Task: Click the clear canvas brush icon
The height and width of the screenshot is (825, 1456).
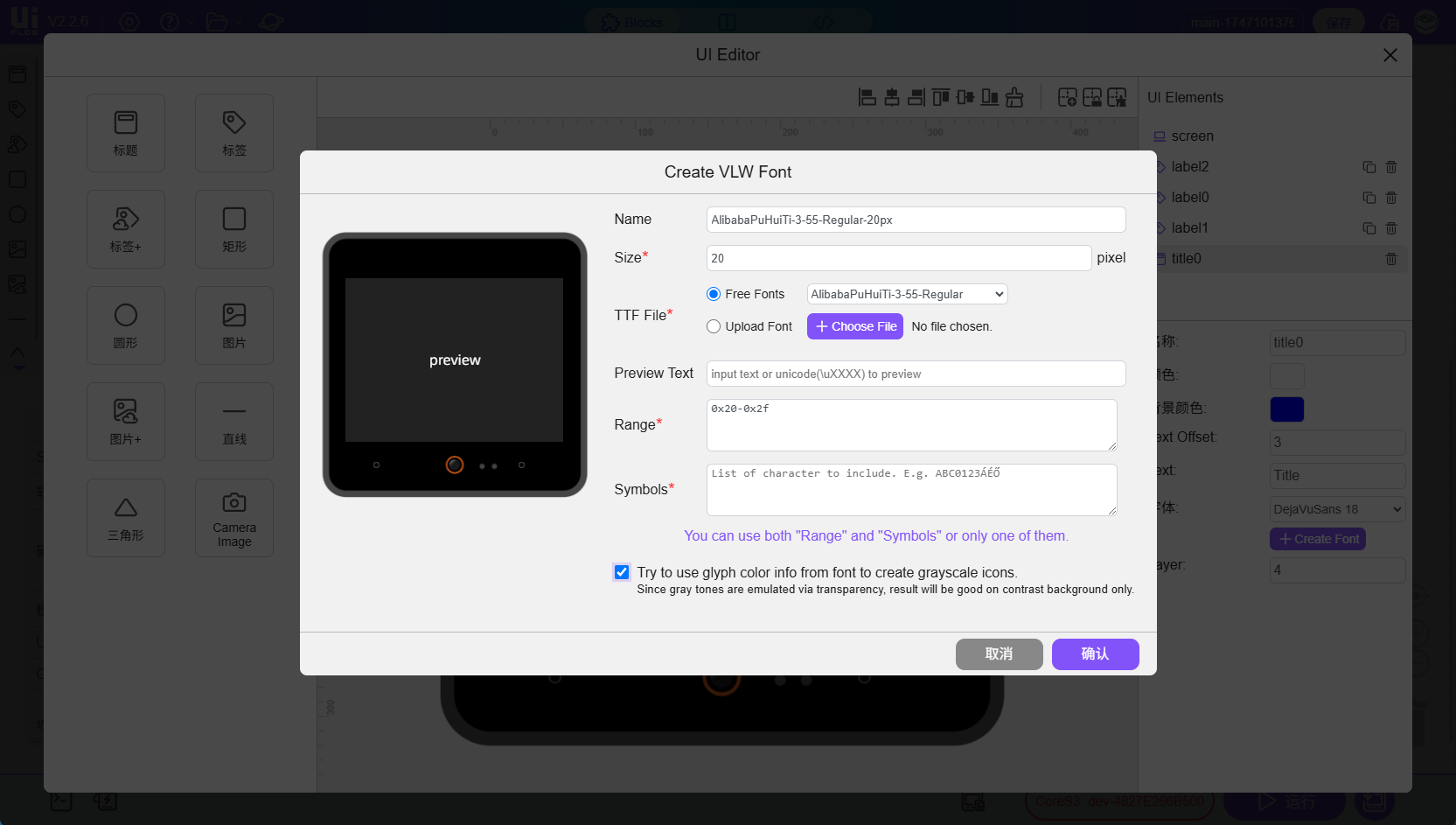Action: point(1014,97)
